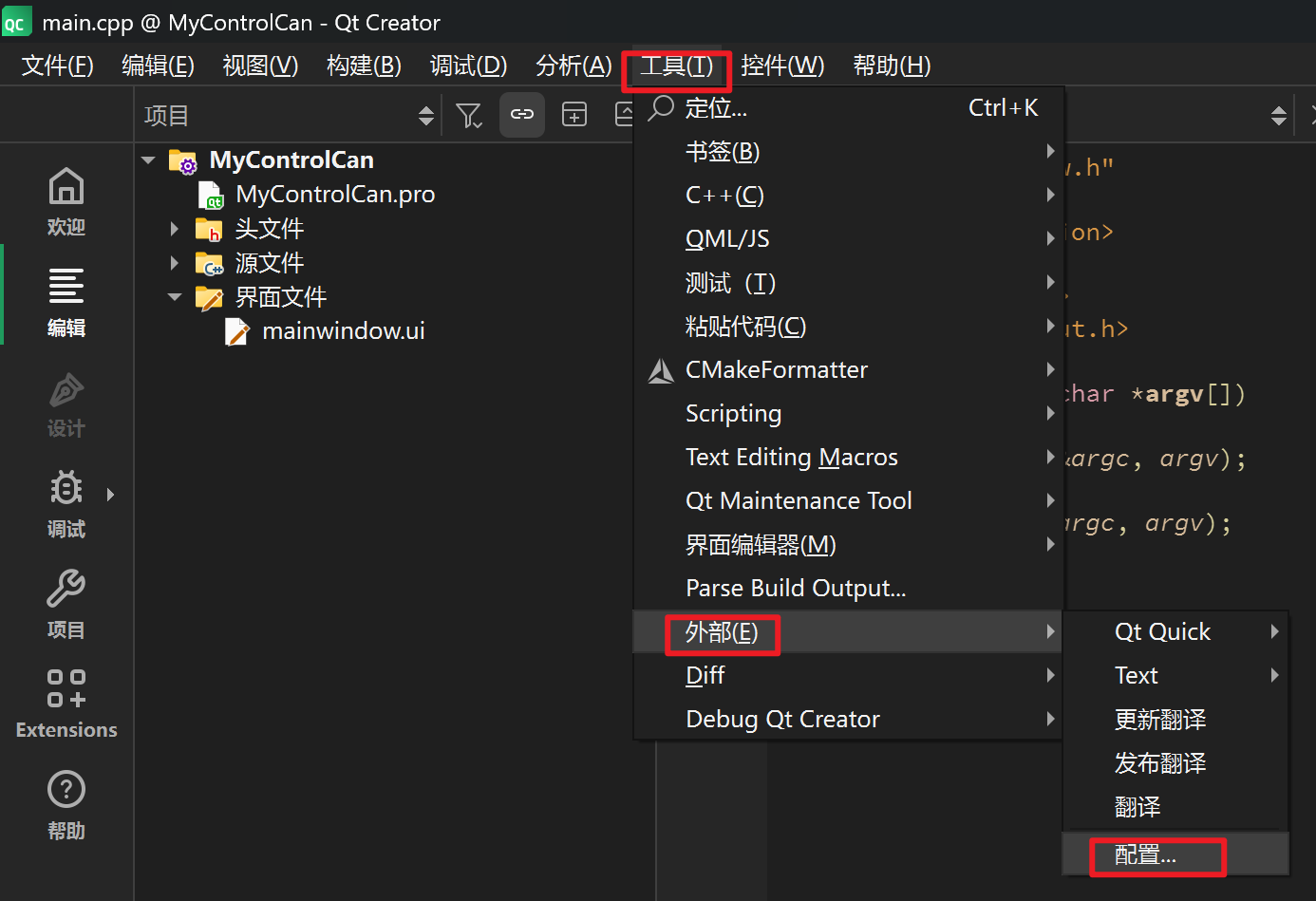
Task: Open the Welcome mode in sidebar
Action: click(66, 202)
